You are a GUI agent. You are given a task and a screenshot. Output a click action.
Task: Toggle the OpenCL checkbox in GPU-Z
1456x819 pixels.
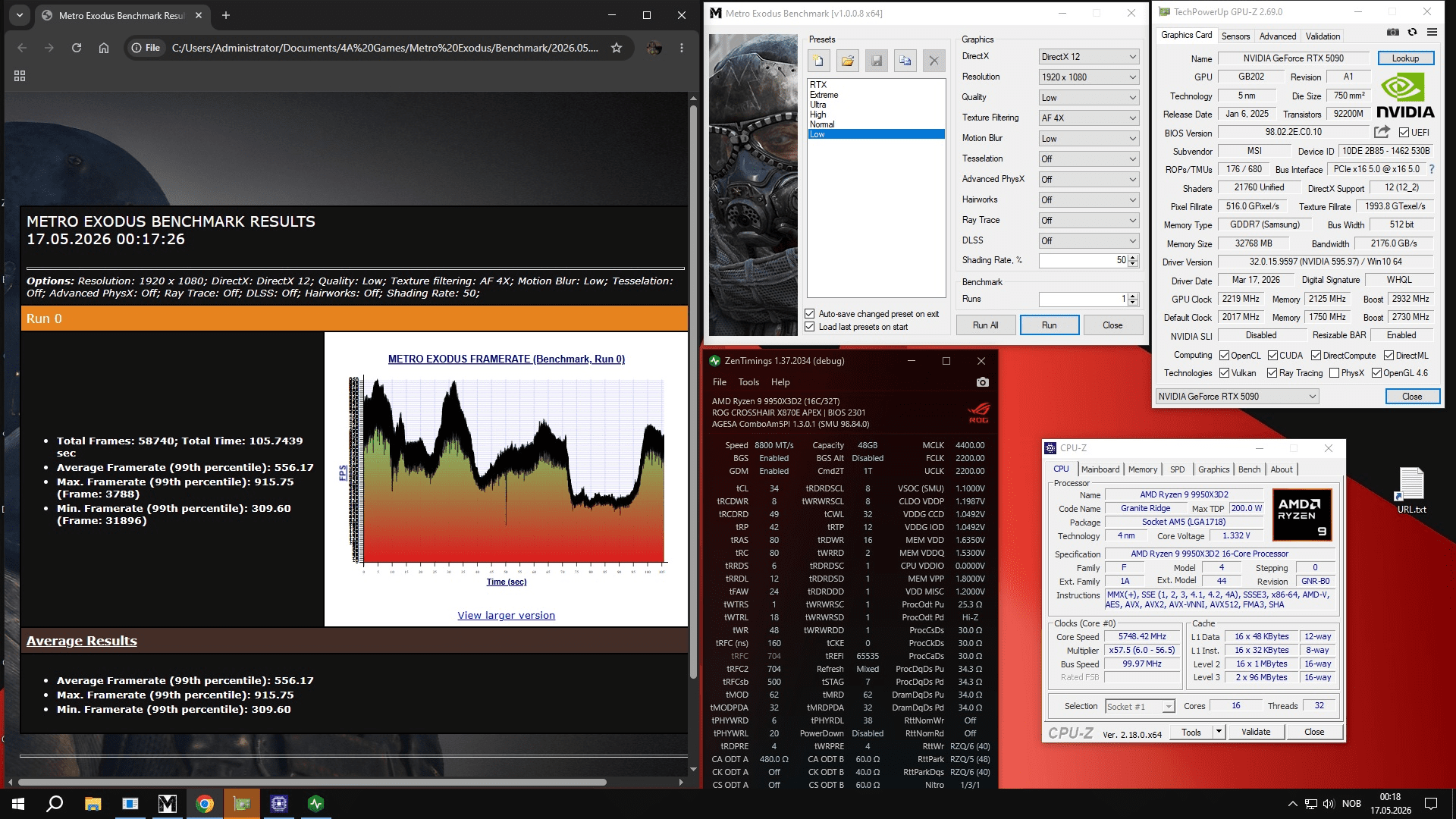1224,356
